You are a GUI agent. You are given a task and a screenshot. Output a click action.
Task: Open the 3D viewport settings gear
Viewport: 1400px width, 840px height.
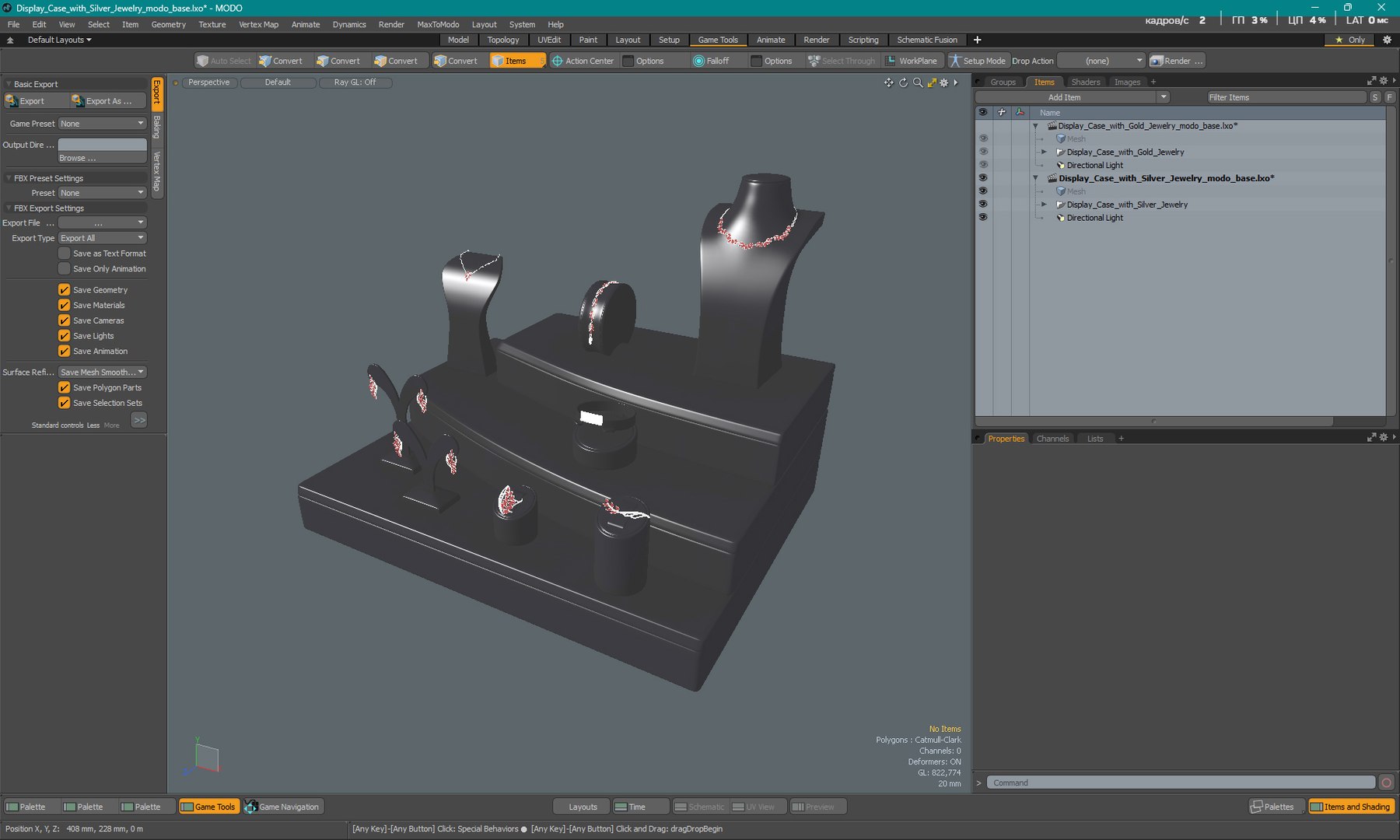pyautogui.click(x=944, y=82)
